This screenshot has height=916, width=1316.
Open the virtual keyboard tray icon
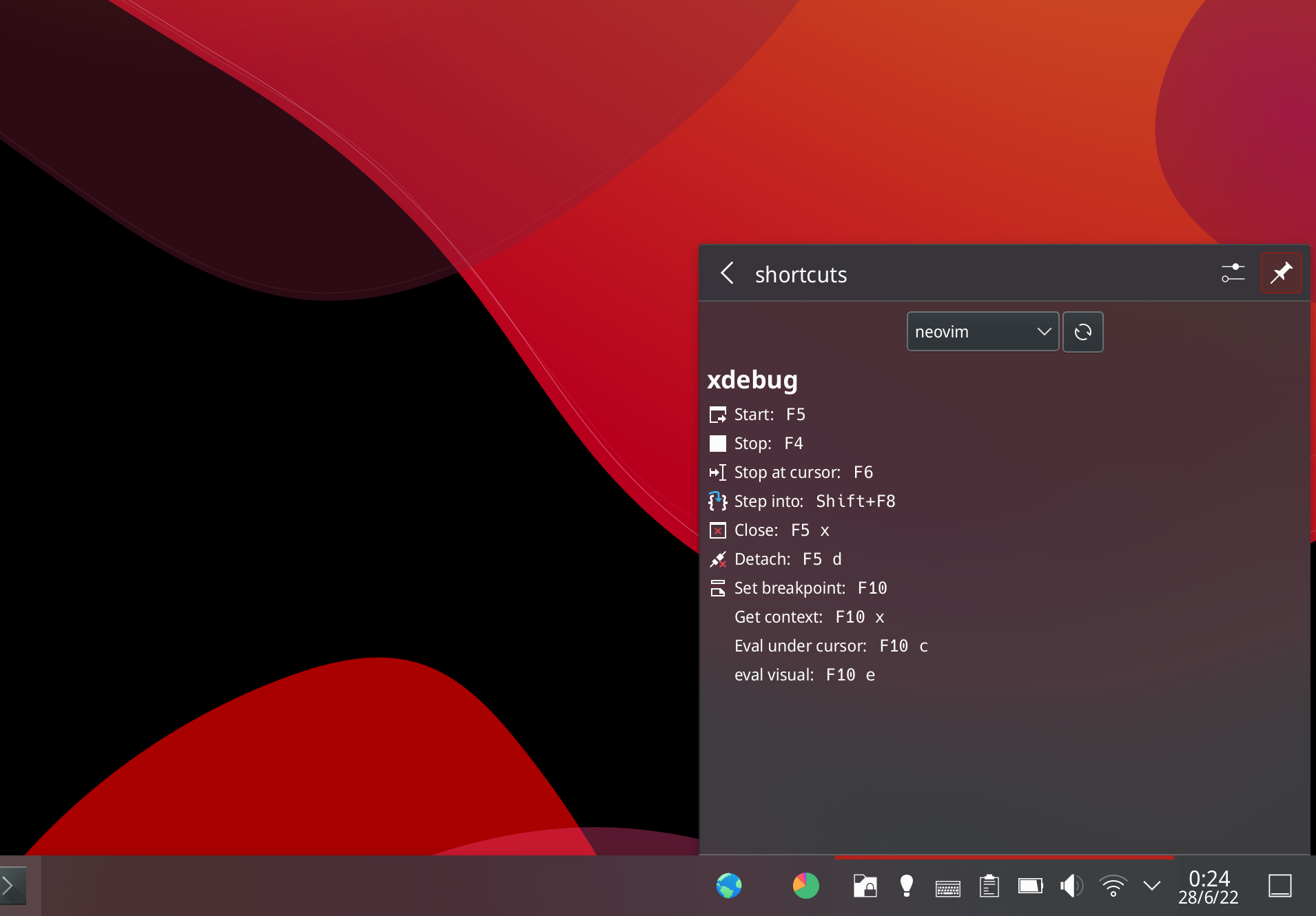pos(948,888)
